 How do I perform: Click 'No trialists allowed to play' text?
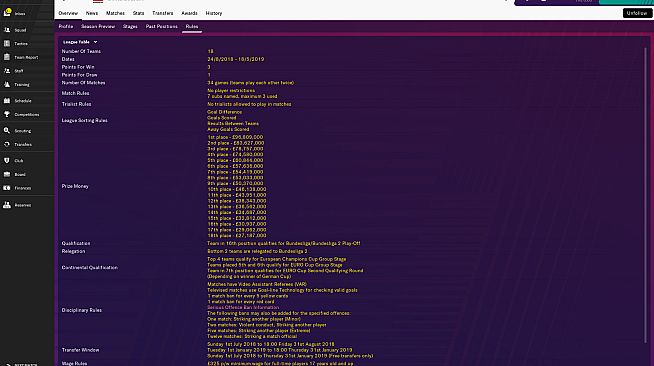click(x=249, y=104)
